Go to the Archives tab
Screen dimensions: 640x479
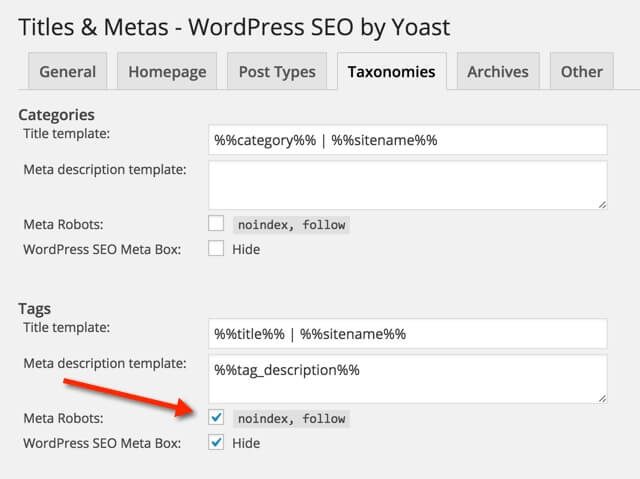(498, 71)
